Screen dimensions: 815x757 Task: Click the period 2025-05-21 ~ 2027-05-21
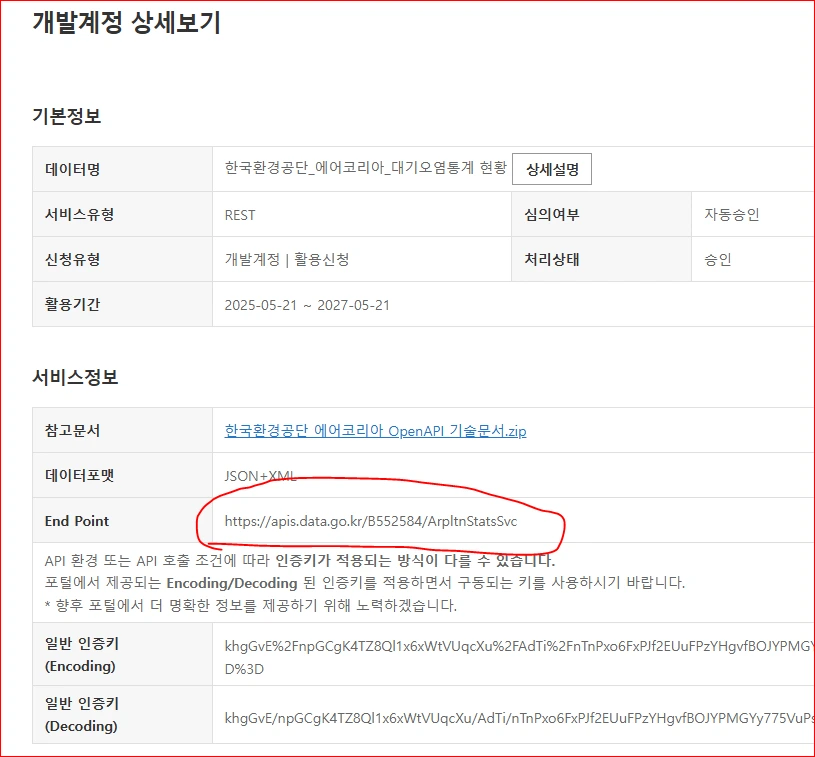coord(307,305)
